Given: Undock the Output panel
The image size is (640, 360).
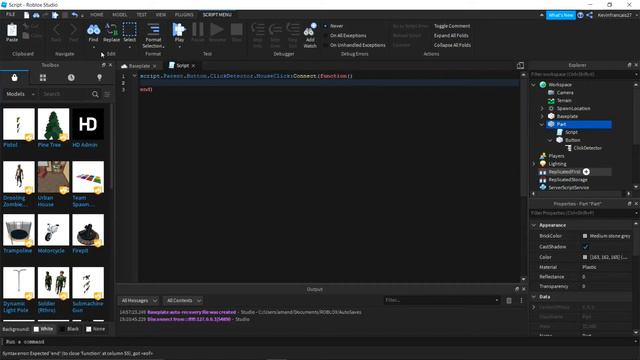Looking at the screenshot, I should coord(517,289).
